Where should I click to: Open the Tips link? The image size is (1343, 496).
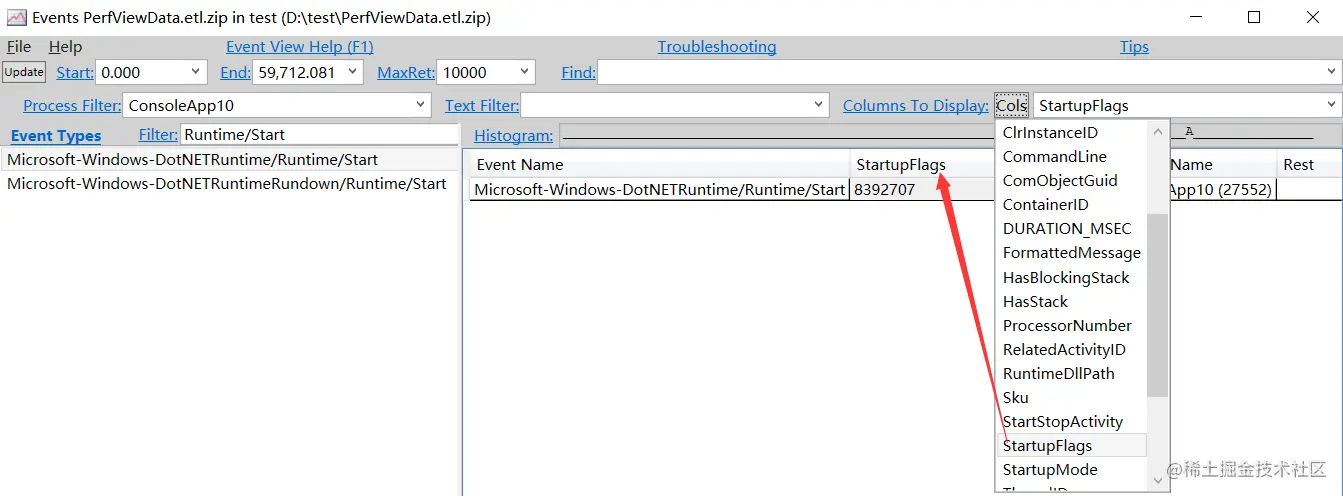coord(1134,47)
